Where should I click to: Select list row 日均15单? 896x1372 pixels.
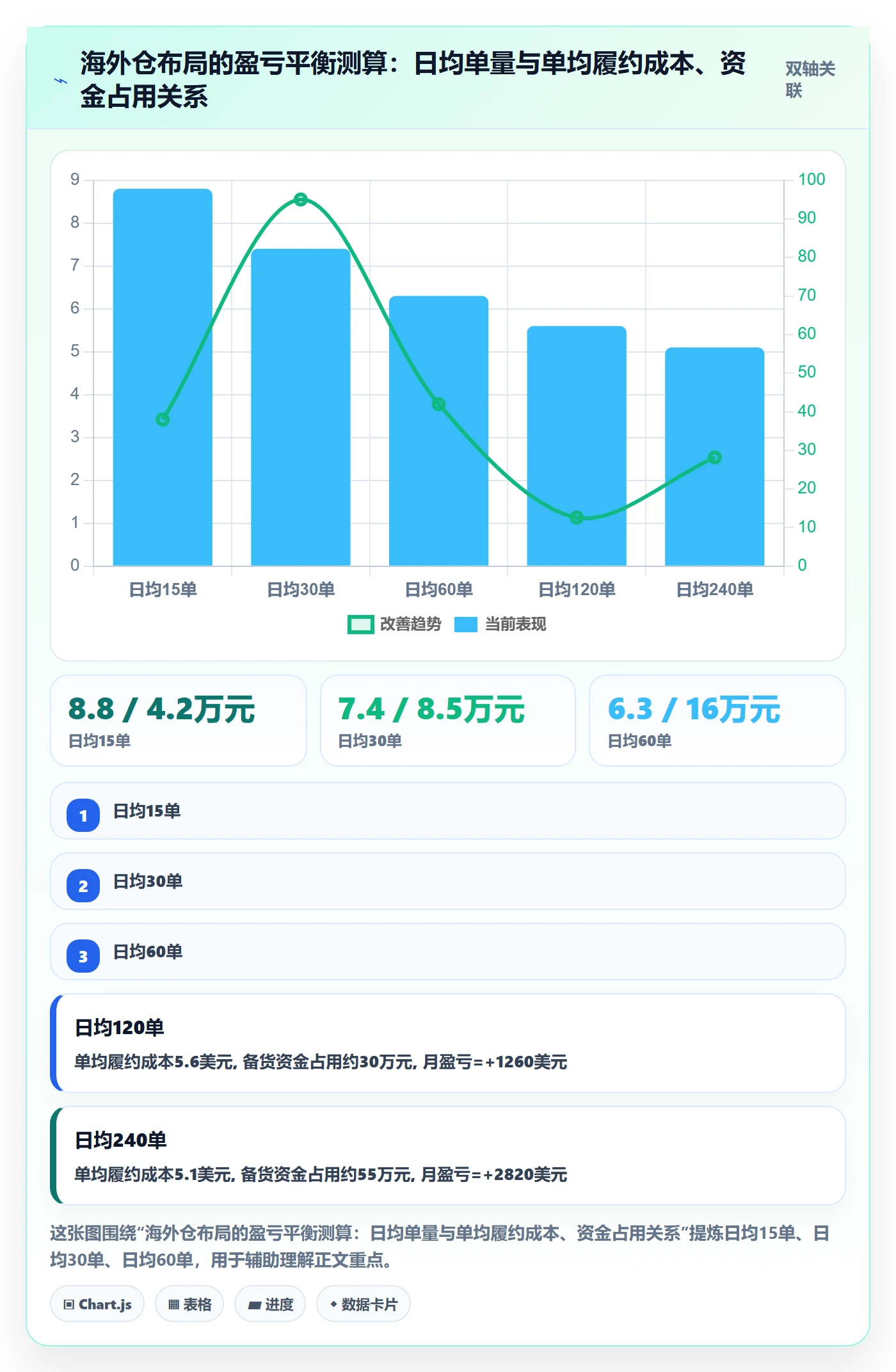[x=448, y=811]
